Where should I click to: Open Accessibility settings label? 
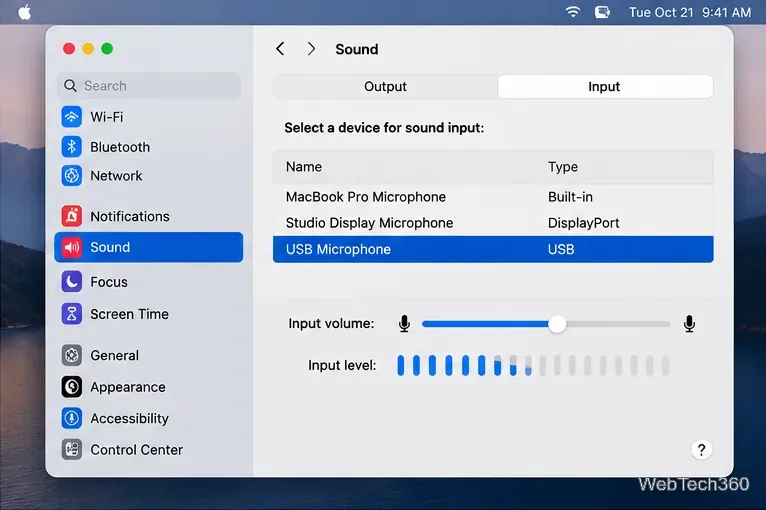point(129,418)
